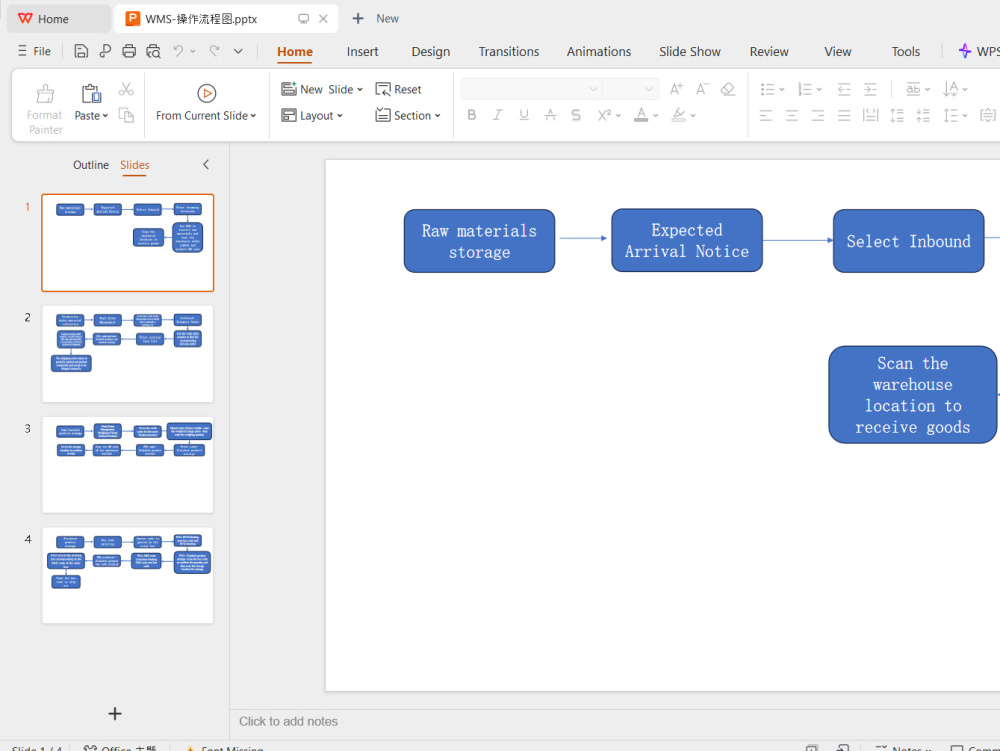Viewport: 1000px width, 751px height.
Task: Switch to Animations ribbon tab
Action: pyautogui.click(x=599, y=52)
